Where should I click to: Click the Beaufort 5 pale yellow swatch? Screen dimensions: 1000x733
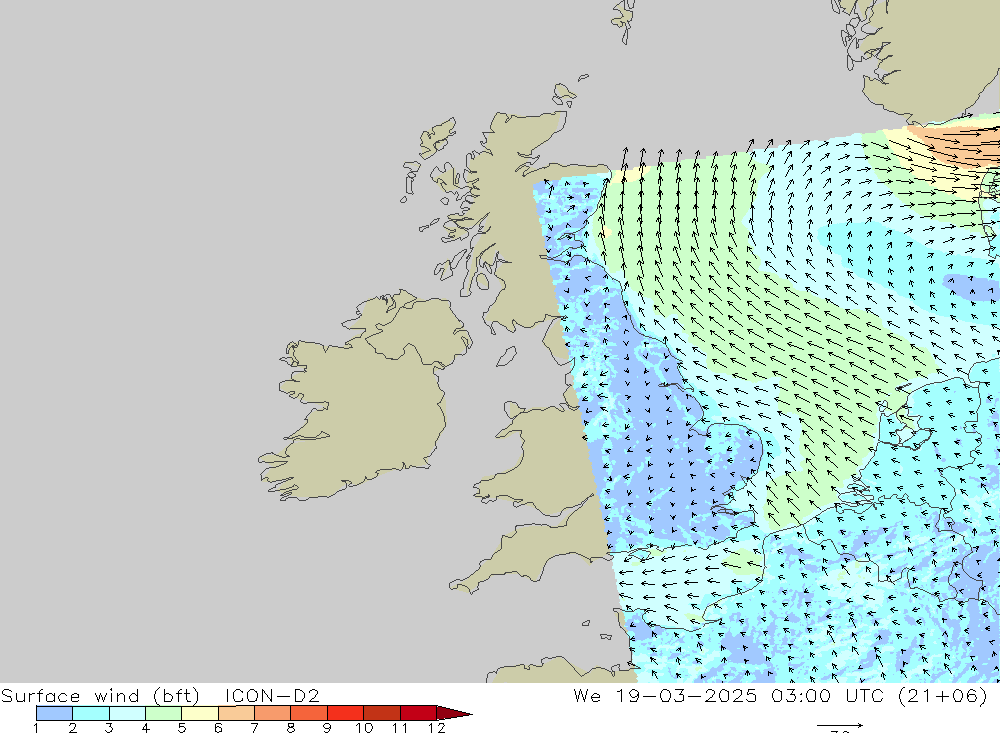click(200, 713)
